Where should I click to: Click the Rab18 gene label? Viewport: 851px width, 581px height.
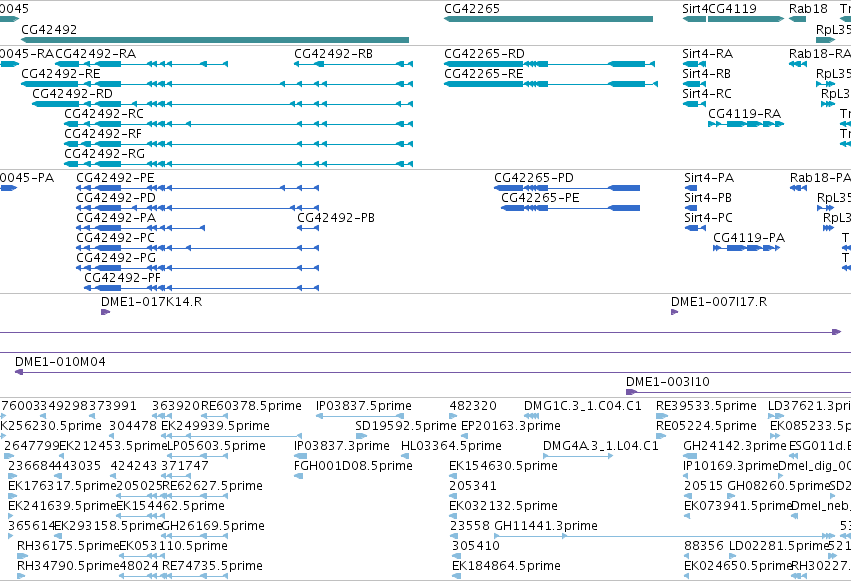click(808, 9)
